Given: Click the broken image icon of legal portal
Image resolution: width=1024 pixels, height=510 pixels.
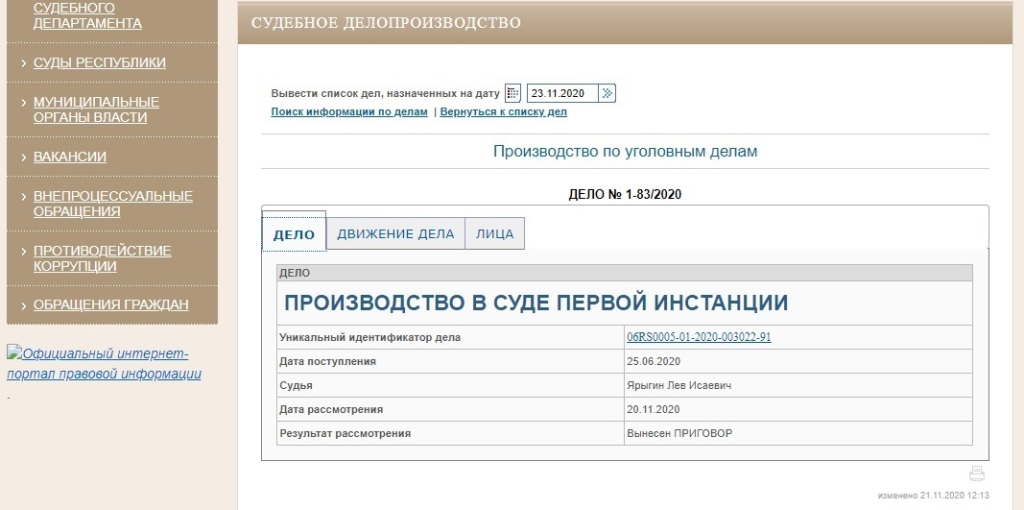Looking at the screenshot, I should [x=14, y=353].
